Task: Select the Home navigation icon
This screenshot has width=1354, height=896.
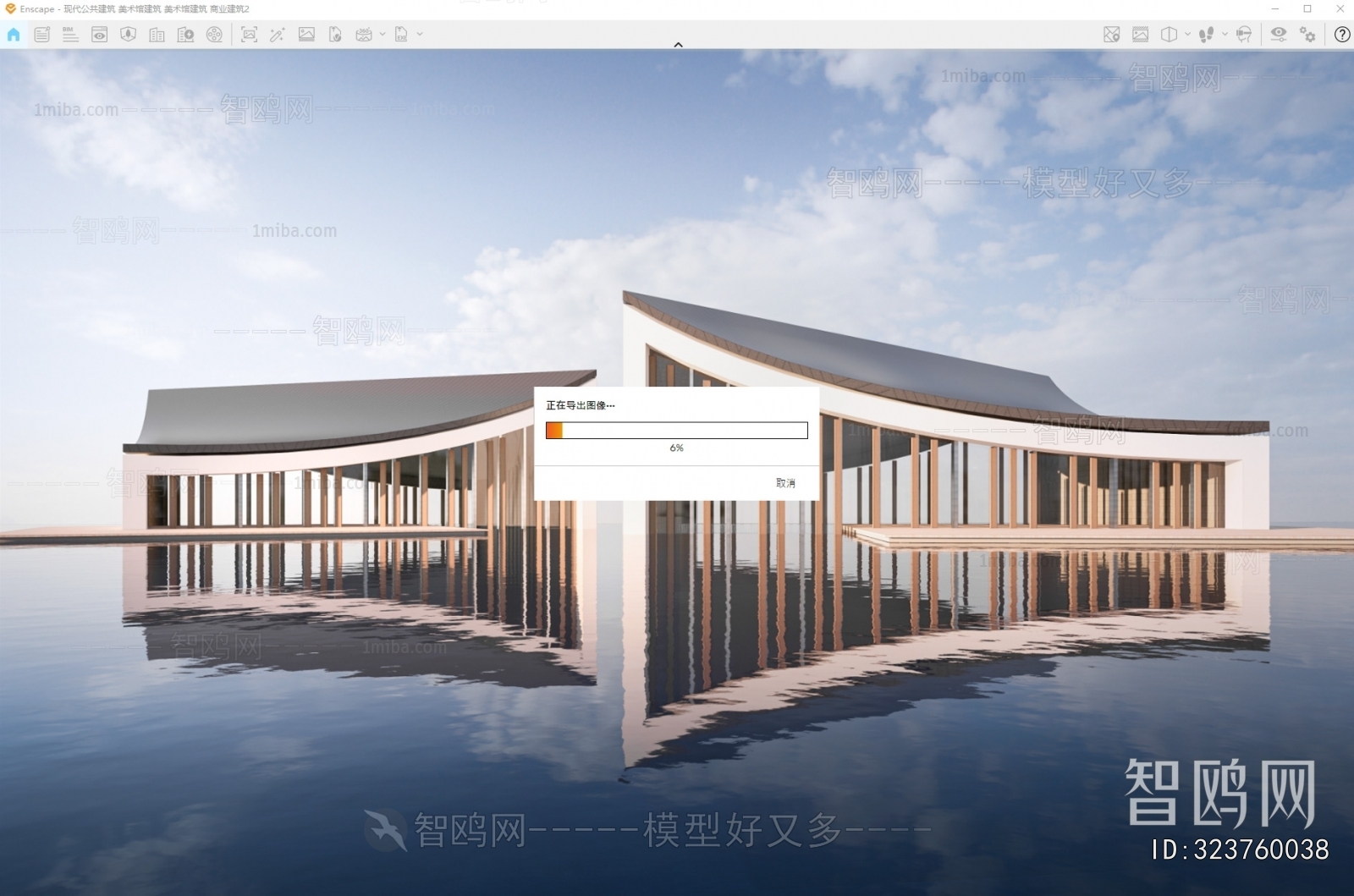Action: [14, 35]
